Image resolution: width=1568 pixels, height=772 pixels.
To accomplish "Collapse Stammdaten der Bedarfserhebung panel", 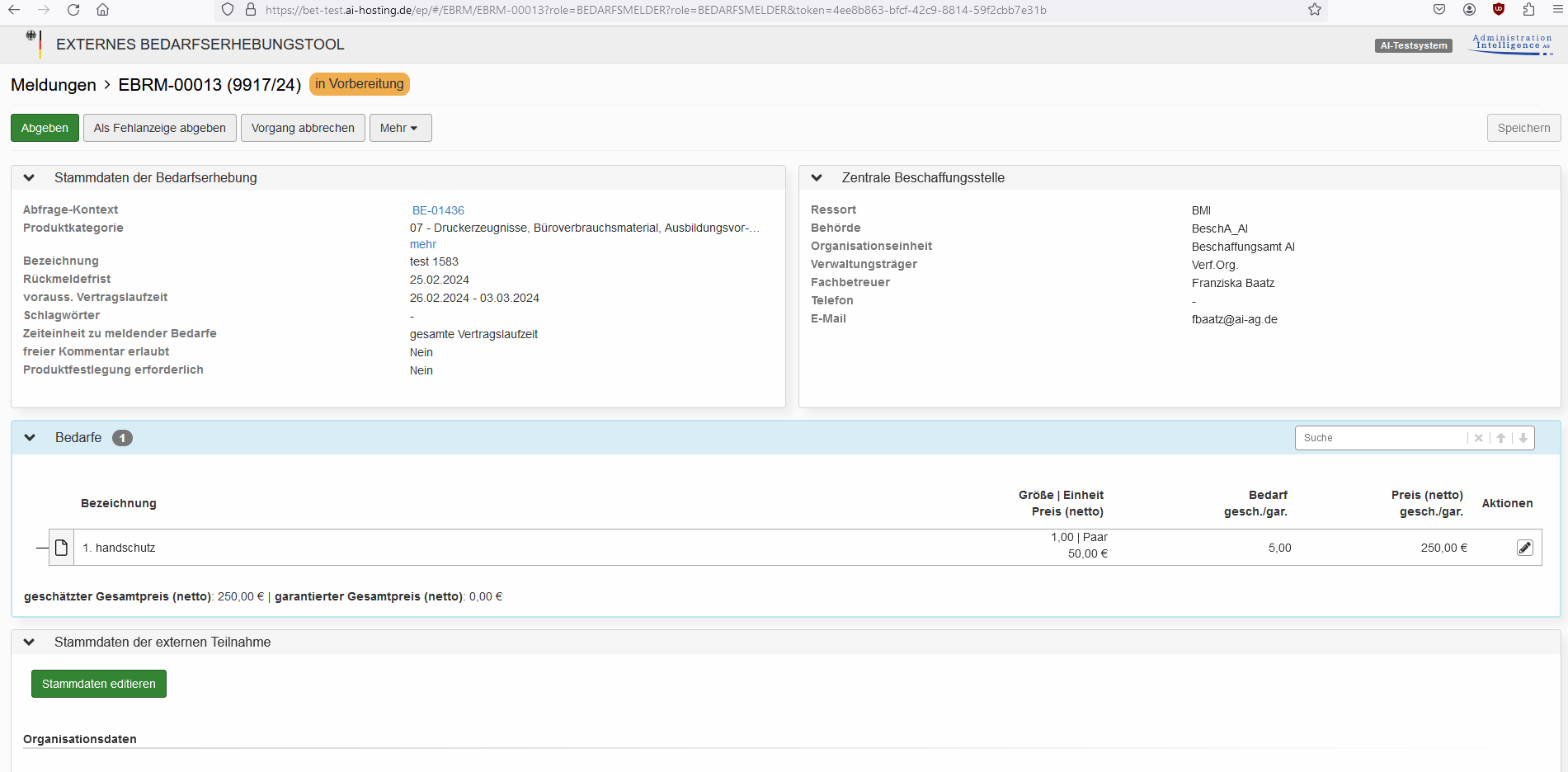I will 29,178.
